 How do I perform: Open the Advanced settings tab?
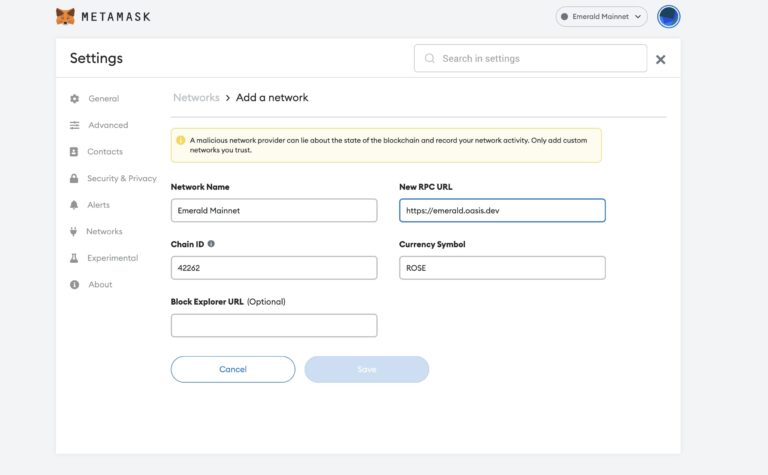click(x=108, y=125)
